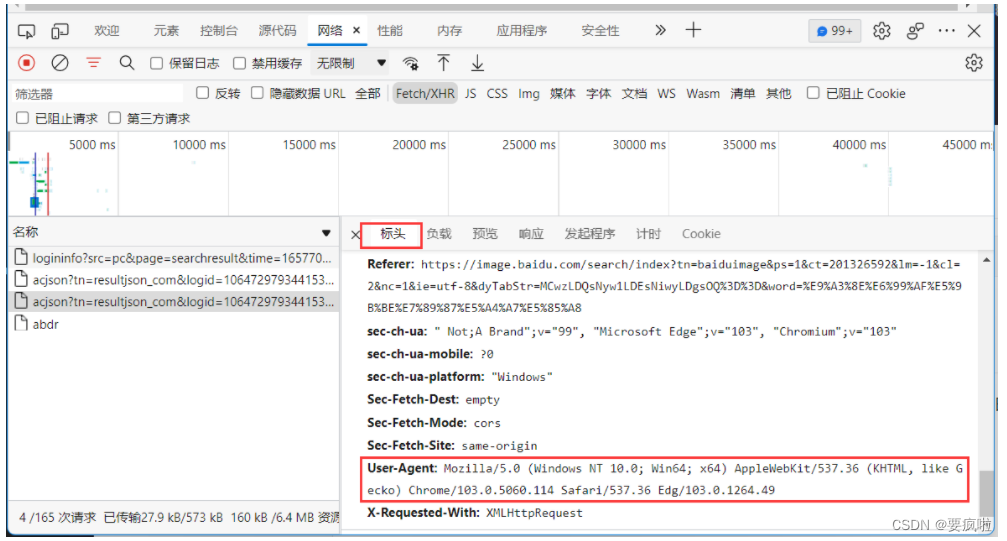Enable 禁用缓存 checkbox
This screenshot has height=541, width=1007.
point(240,63)
